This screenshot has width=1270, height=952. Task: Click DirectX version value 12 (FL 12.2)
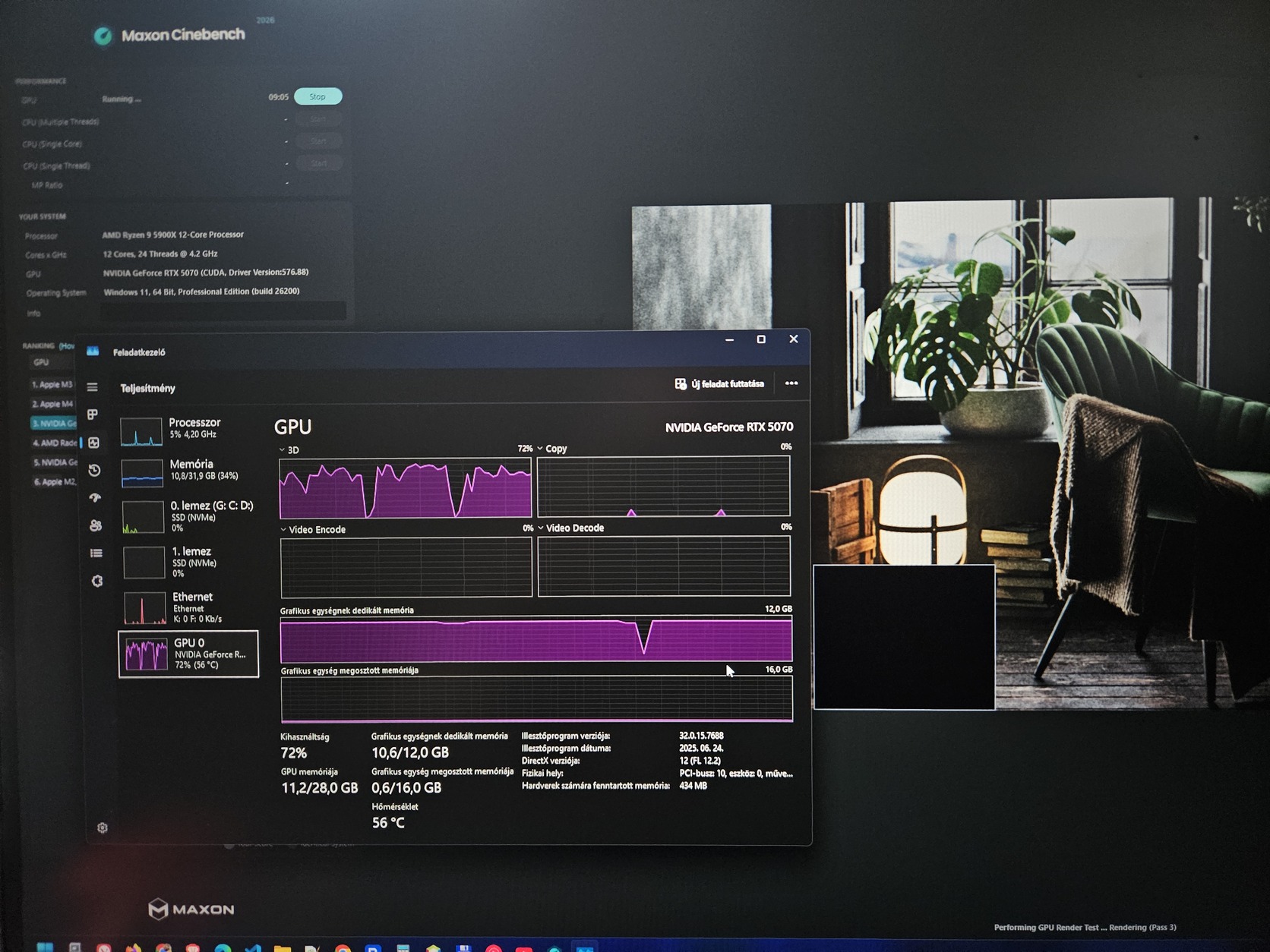pyautogui.click(x=700, y=761)
